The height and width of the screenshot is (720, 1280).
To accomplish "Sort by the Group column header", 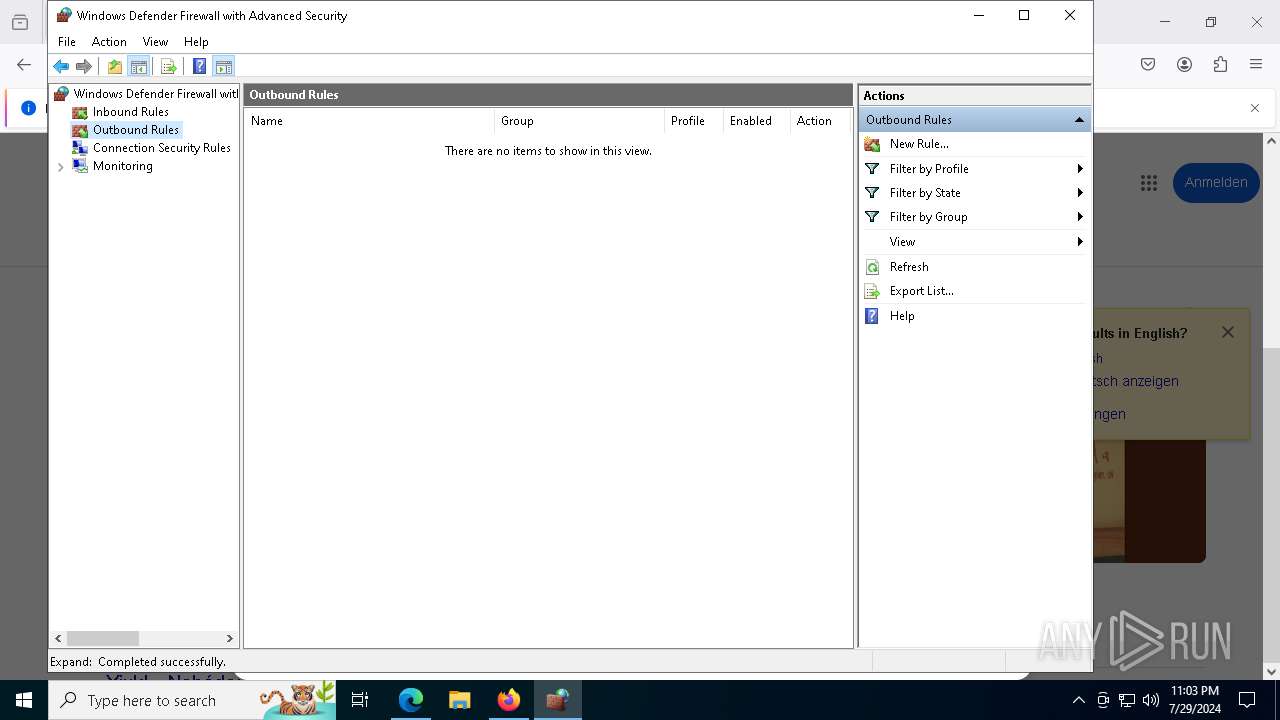I will point(579,121).
